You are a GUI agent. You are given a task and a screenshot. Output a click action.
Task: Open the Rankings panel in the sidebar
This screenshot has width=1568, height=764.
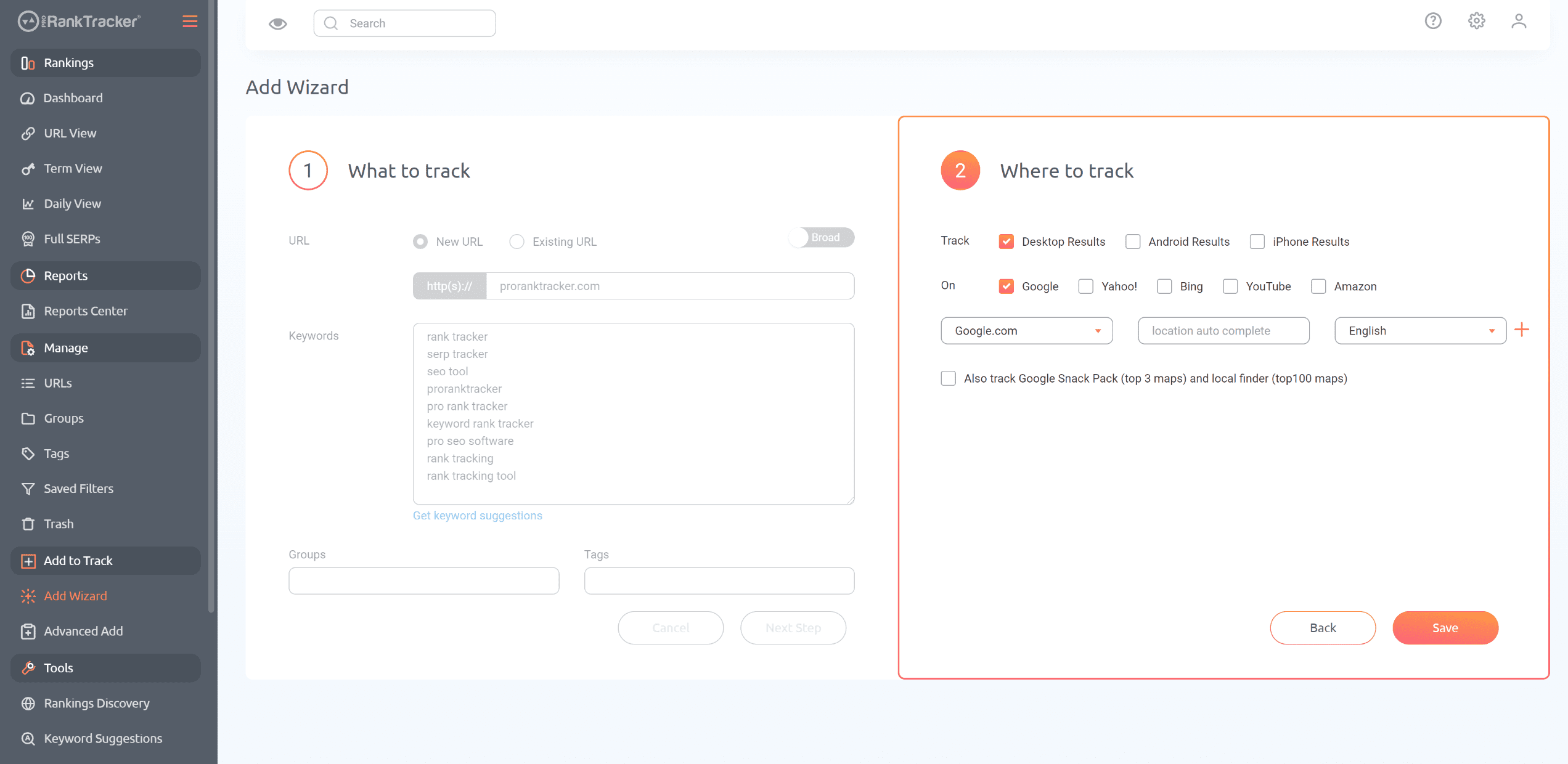68,62
